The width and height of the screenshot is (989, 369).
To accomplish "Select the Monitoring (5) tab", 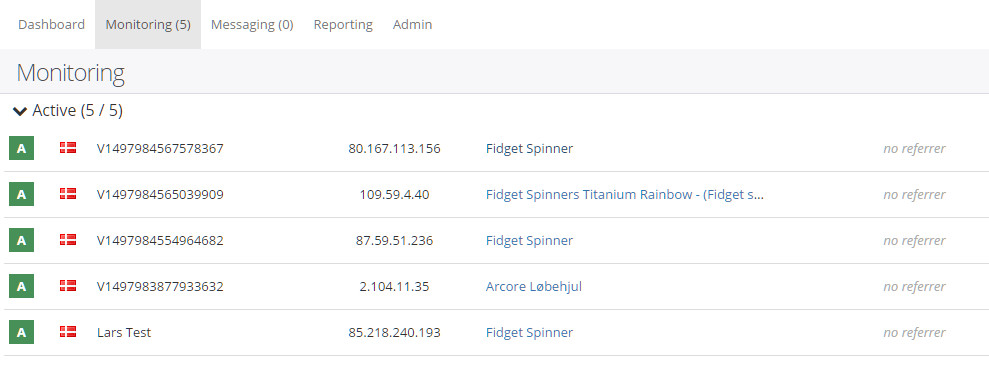I will 148,25.
